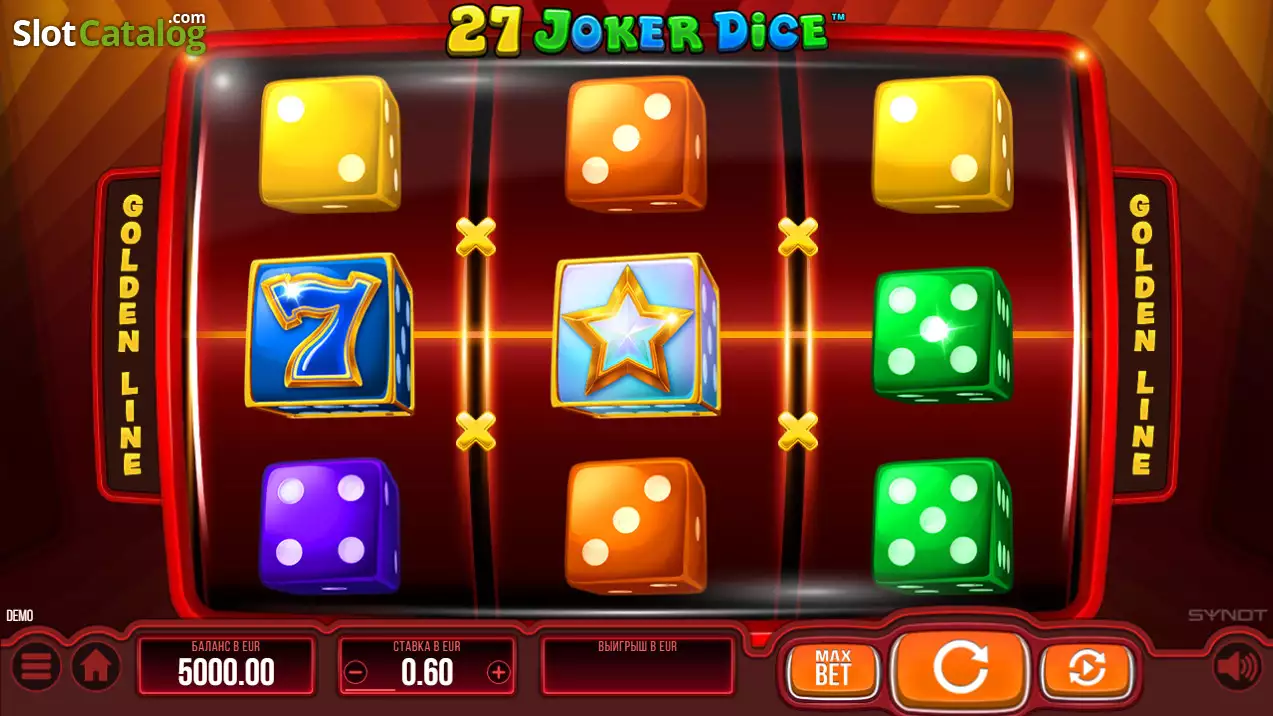Click the golden star dice symbol
This screenshot has width=1273, height=716.
click(635, 334)
